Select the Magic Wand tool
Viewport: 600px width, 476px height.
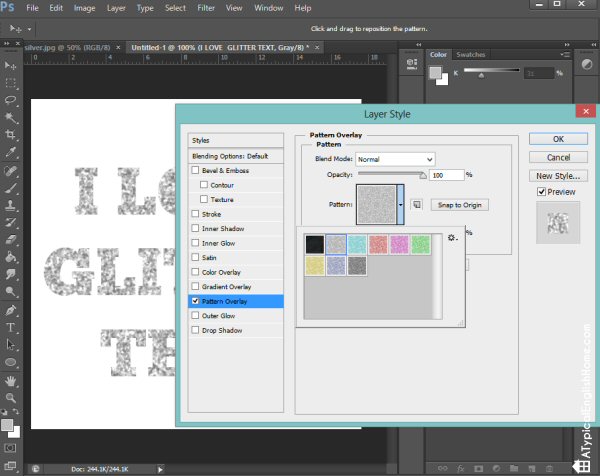click(x=10, y=117)
